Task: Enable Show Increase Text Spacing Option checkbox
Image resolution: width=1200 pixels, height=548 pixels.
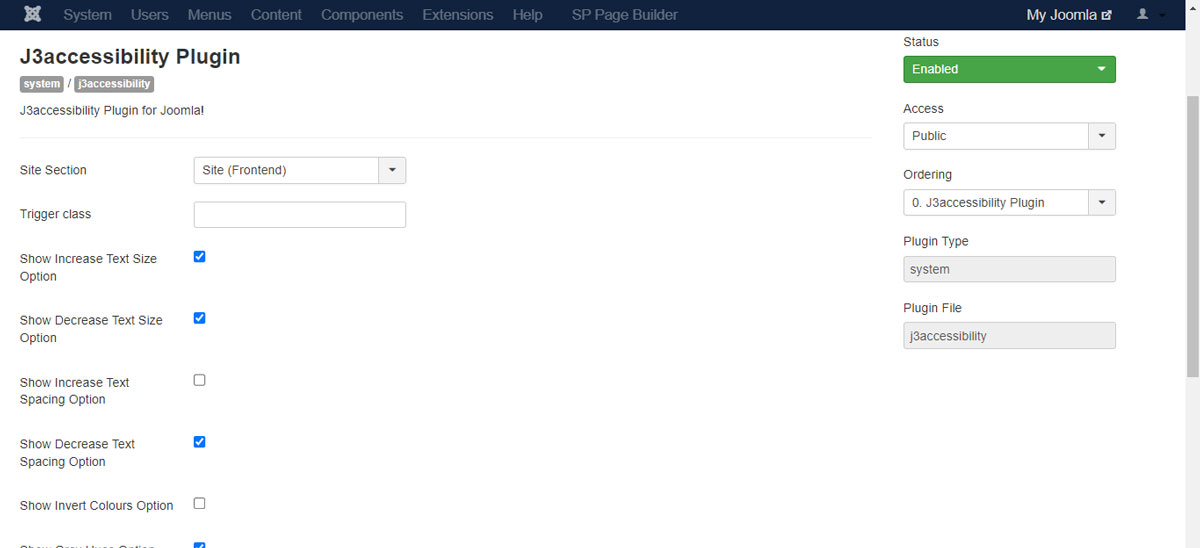Action: [x=199, y=380]
